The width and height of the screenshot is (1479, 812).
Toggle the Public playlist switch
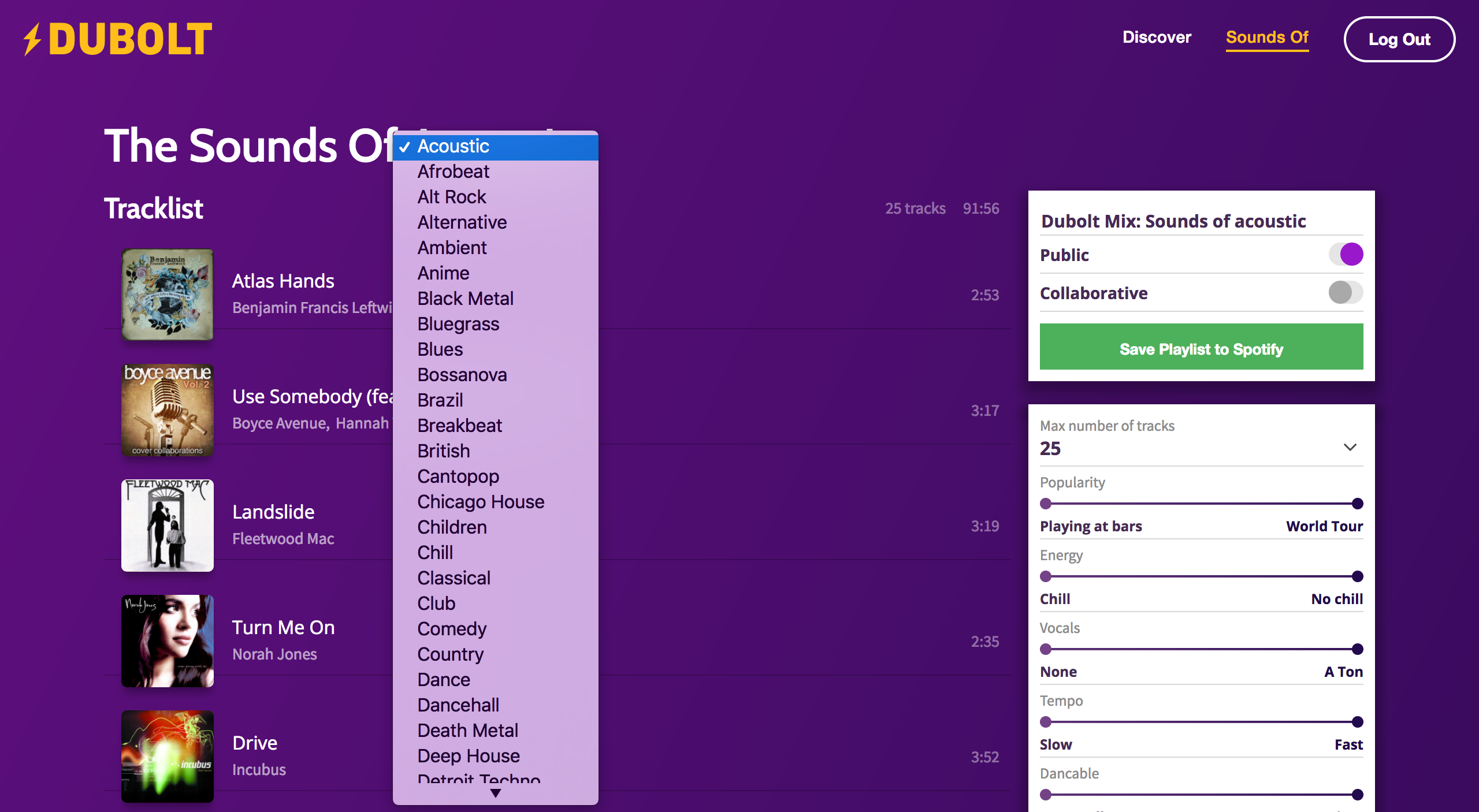1346,254
